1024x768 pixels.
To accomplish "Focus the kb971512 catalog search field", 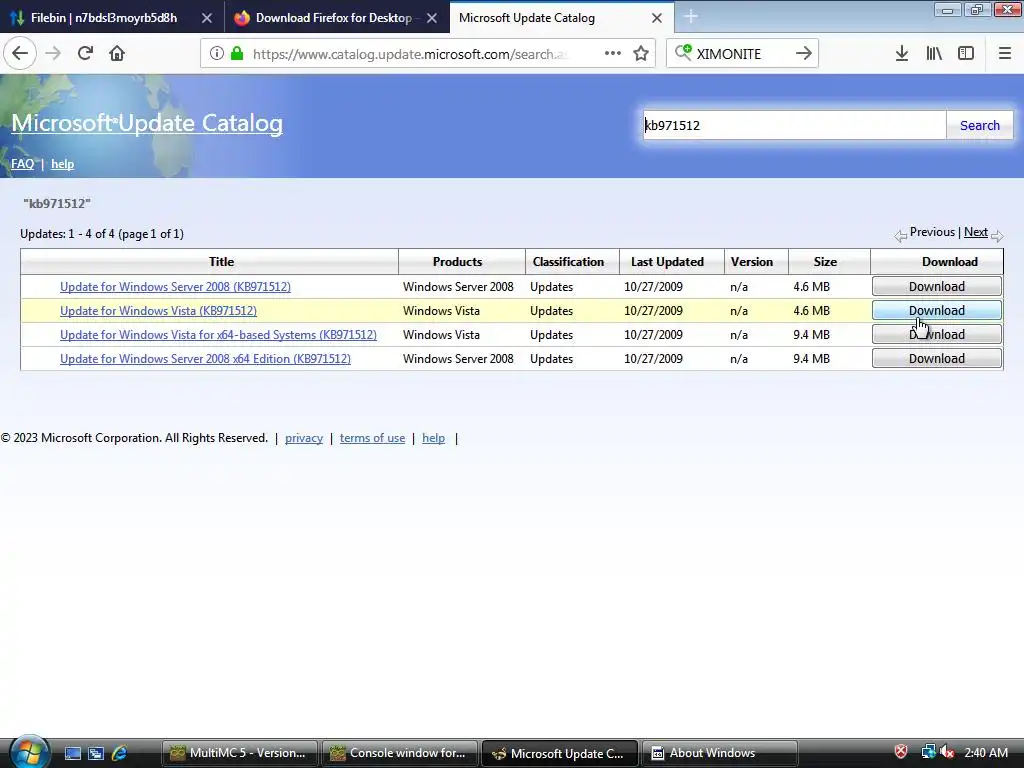I will (794, 125).
